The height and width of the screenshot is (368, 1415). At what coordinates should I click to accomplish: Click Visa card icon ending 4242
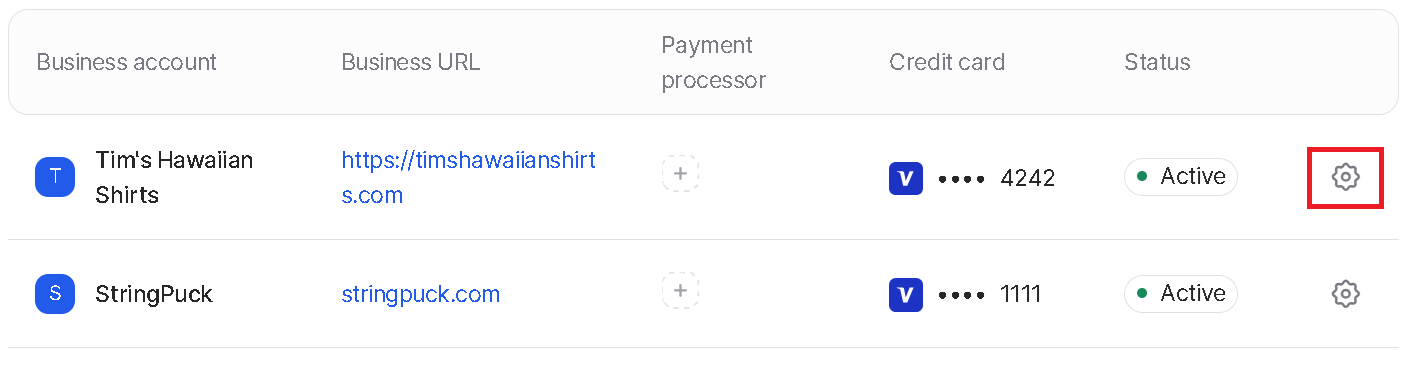coord(906,178)
